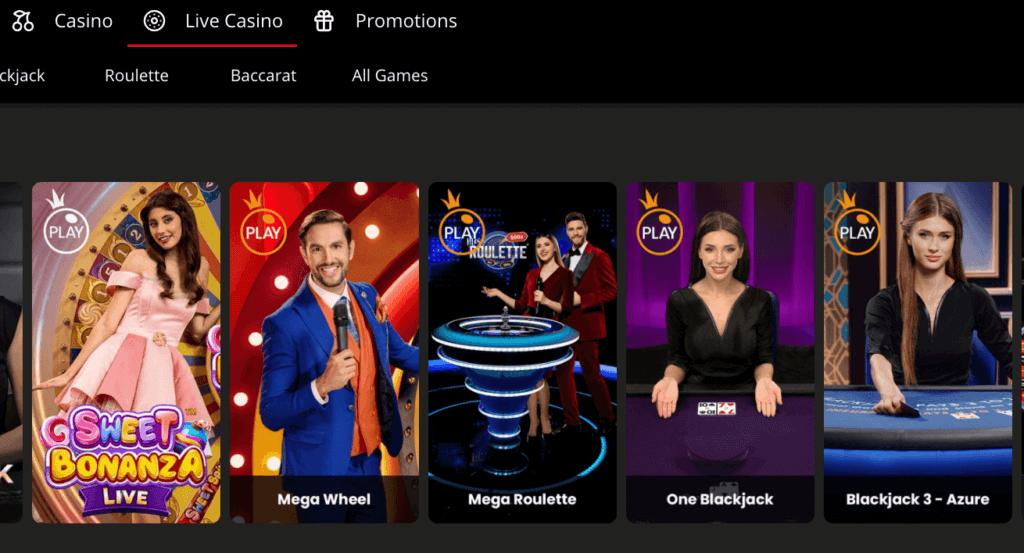Click the Play logo on One Blackjack card

[659, 223]
